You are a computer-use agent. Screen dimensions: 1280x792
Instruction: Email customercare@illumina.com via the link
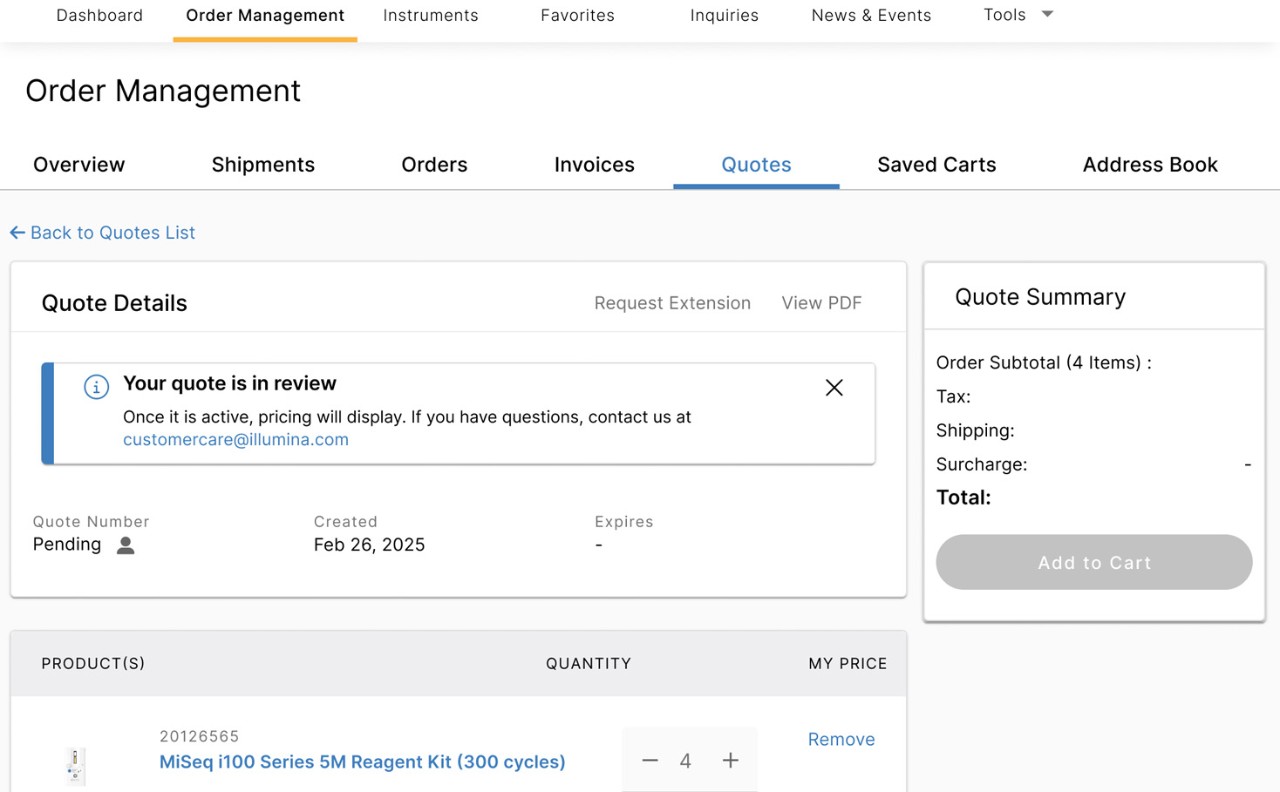236,439
